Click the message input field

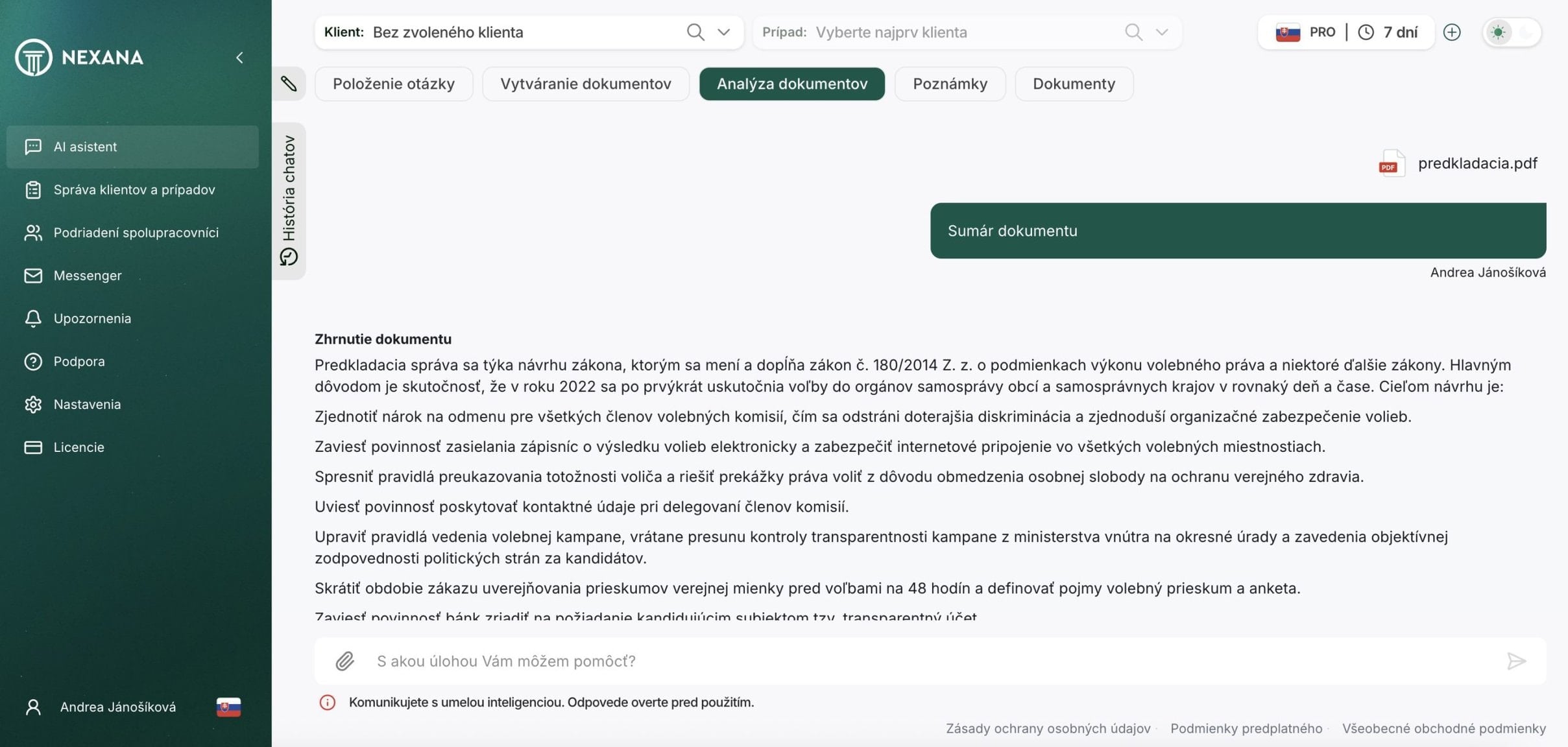click(x=908, y=661)
